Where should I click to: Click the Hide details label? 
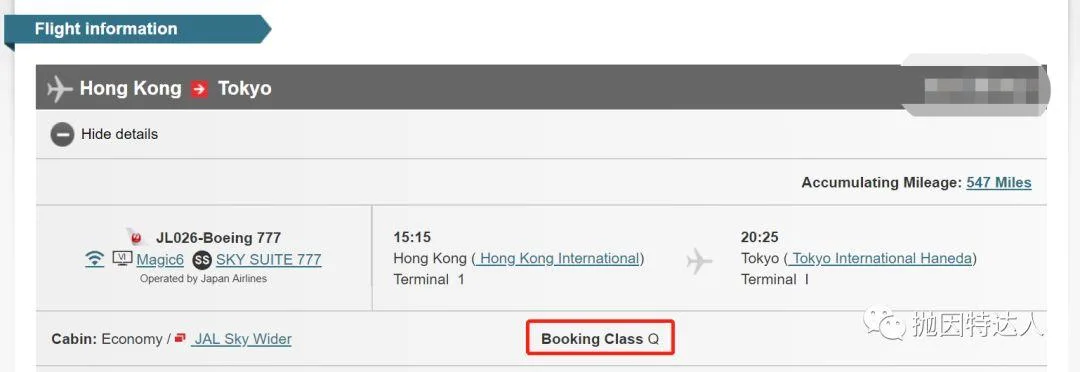119,134
